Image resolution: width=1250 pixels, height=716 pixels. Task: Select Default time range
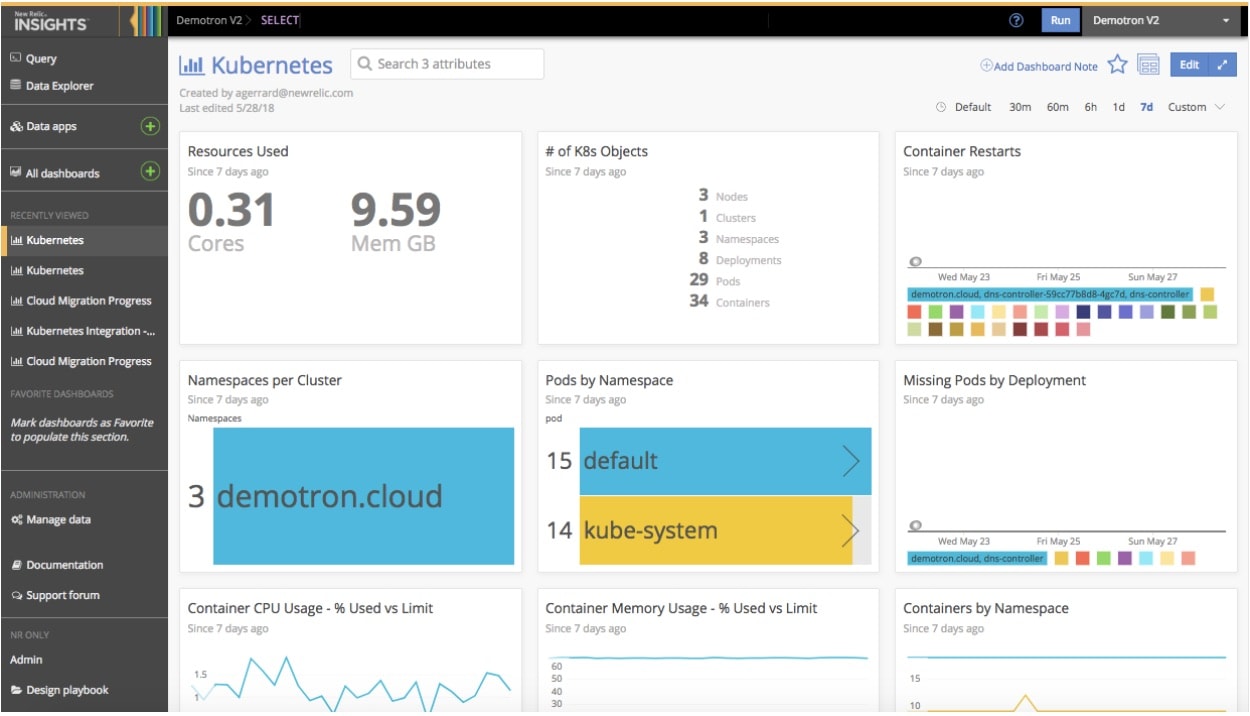(x=973, y=107)
